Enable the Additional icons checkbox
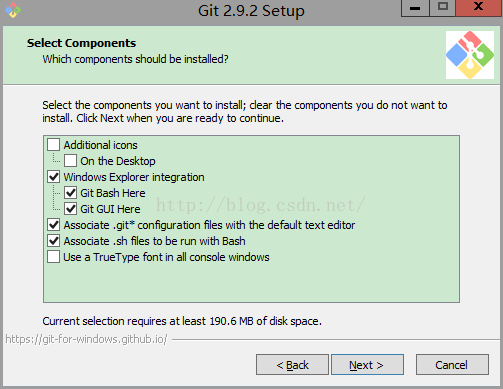The width and height of the screenshot is (503, 389). click(x=53, y=145)
